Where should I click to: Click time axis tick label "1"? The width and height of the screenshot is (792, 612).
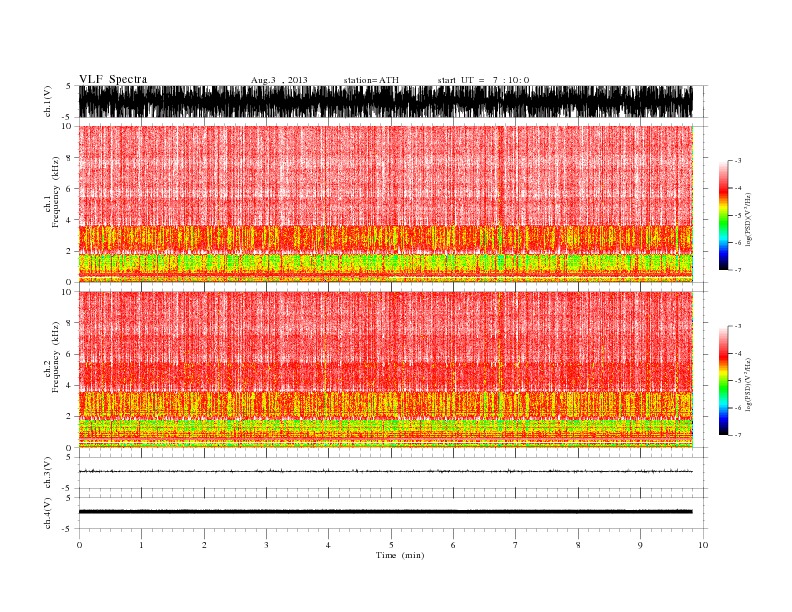(x=141, y=545)
